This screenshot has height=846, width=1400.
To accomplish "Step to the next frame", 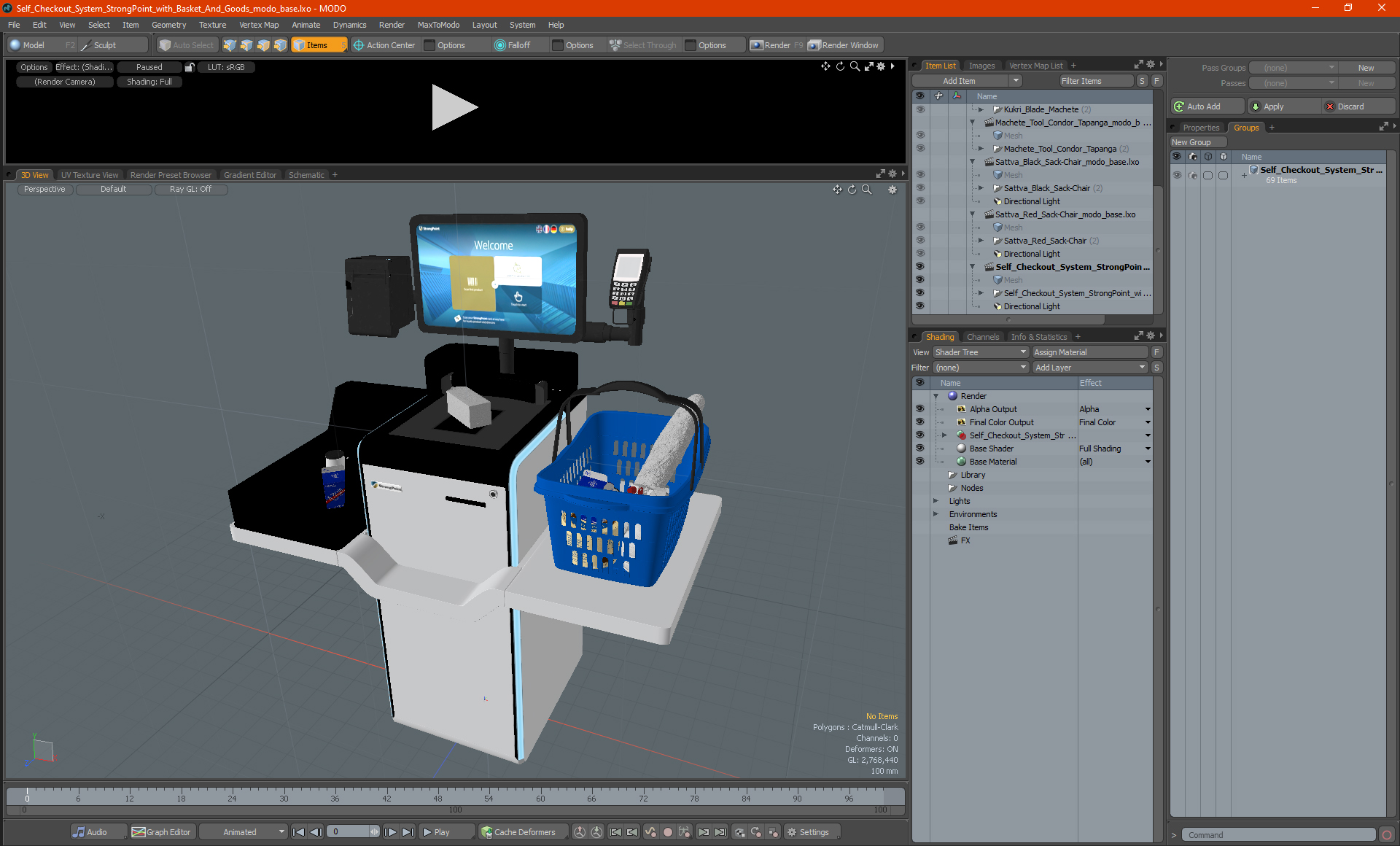I will [x=391, y=832].
